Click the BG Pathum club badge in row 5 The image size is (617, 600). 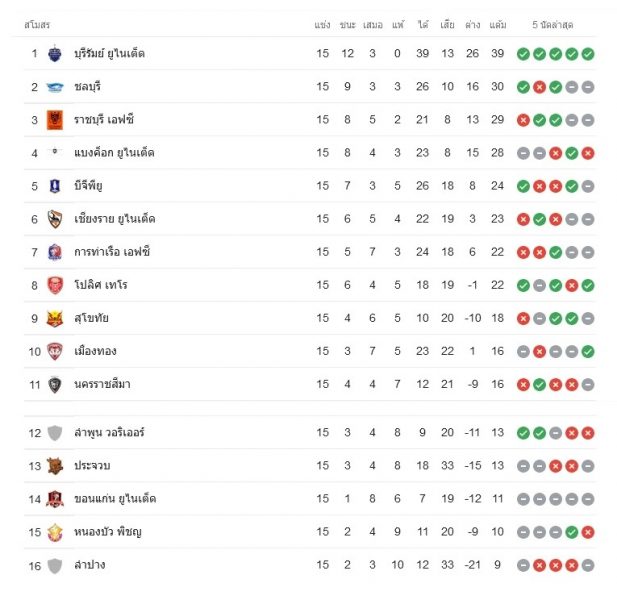(x=55, y=186)
